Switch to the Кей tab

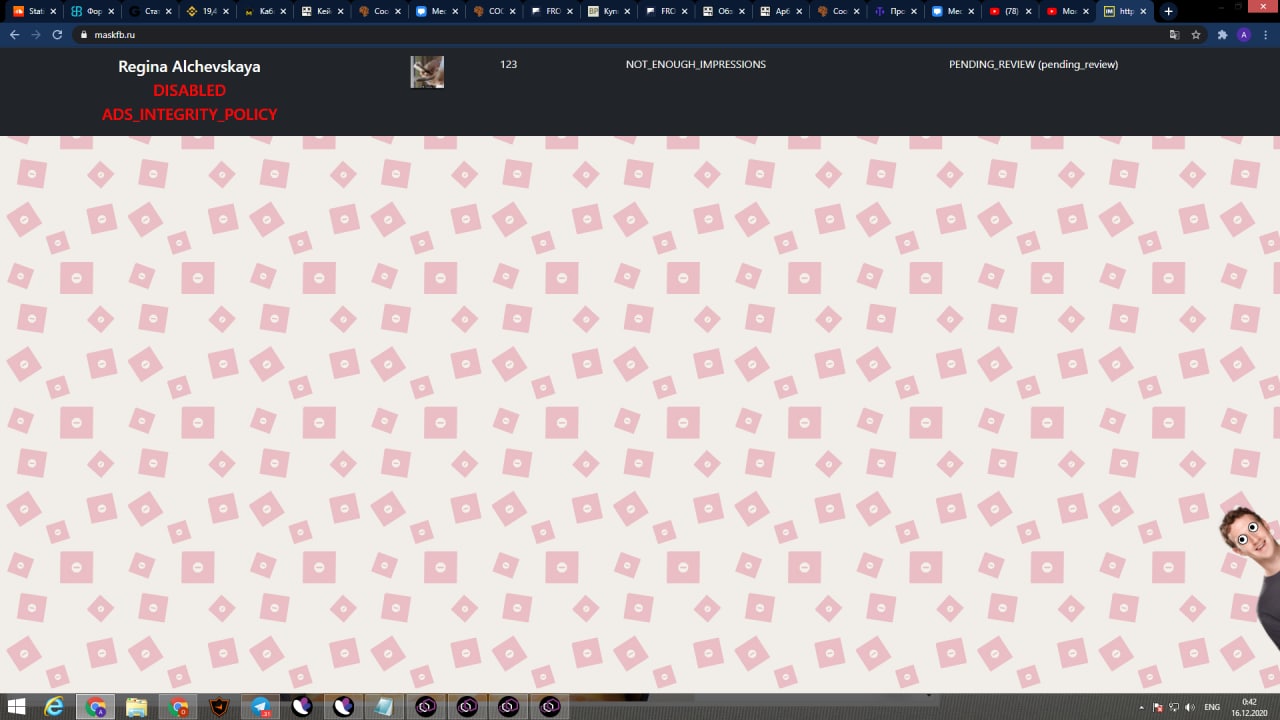coord(323,11)
